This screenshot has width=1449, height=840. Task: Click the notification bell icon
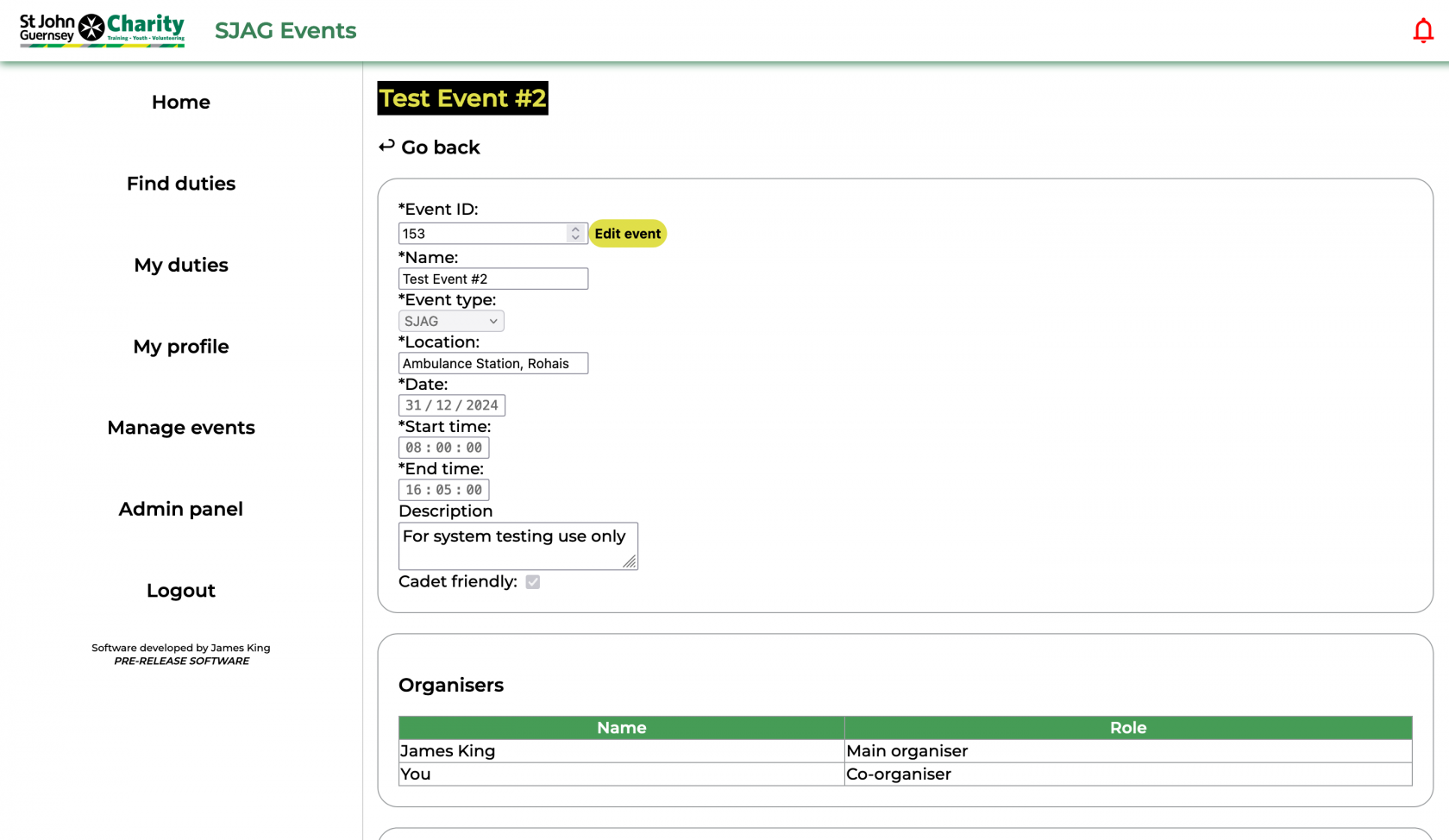pos(1422,29)
